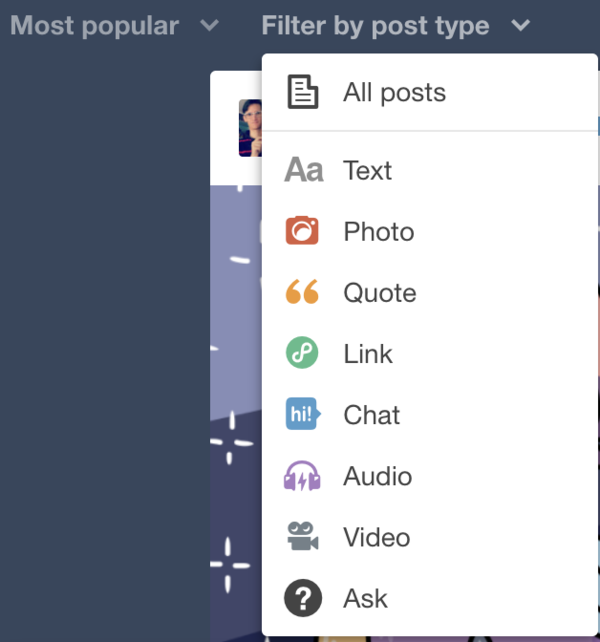Click the gray video camera icon
The width and height of the screenshot is (600, 642).
click(303, 536)
